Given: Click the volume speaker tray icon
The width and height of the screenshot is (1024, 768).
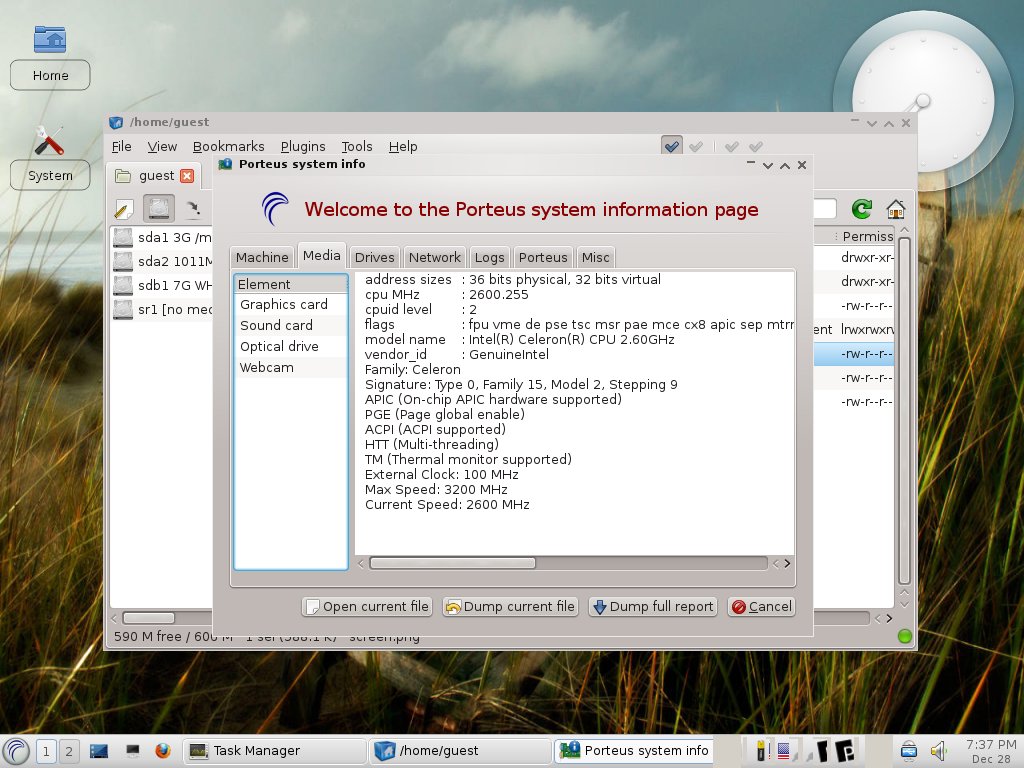Looking at the screenshot, I should [x=938, y=751].
